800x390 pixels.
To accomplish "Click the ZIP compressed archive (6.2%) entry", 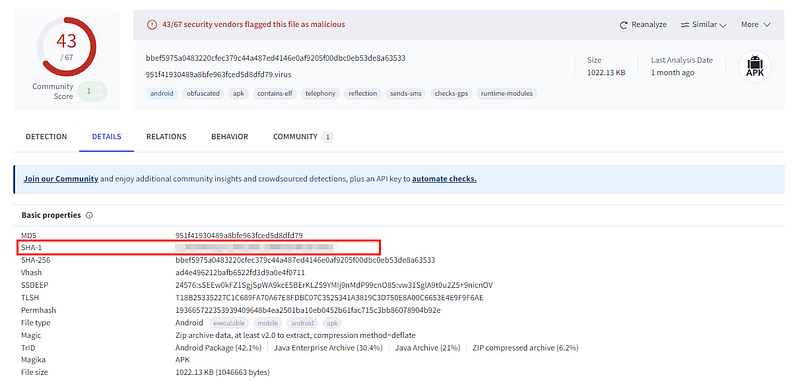I will point(526,348).
